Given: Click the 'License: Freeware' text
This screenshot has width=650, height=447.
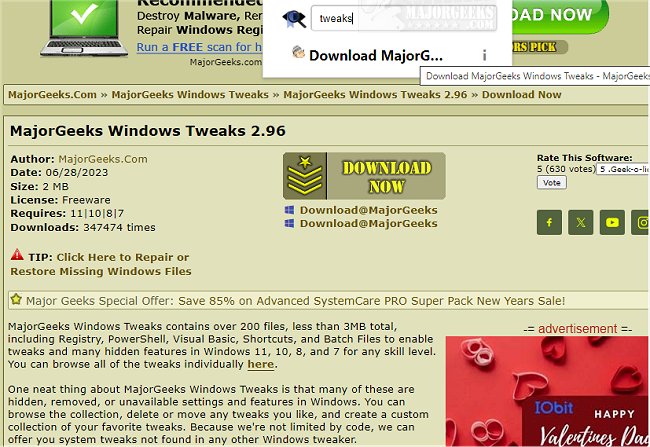Looking at the screenshot, I should tap(61, 200).
